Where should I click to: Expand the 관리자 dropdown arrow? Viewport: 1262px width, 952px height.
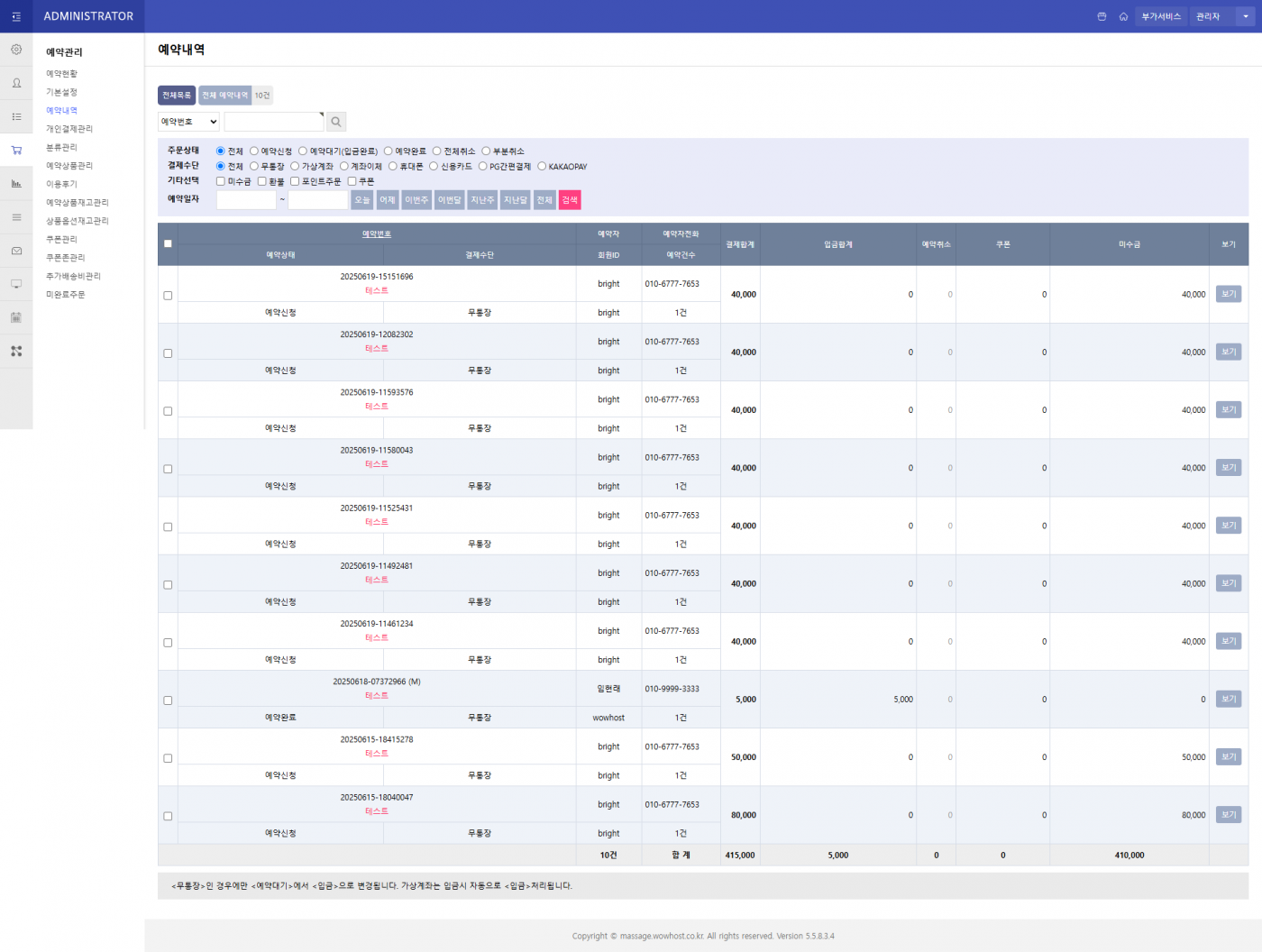(1246, 16)
